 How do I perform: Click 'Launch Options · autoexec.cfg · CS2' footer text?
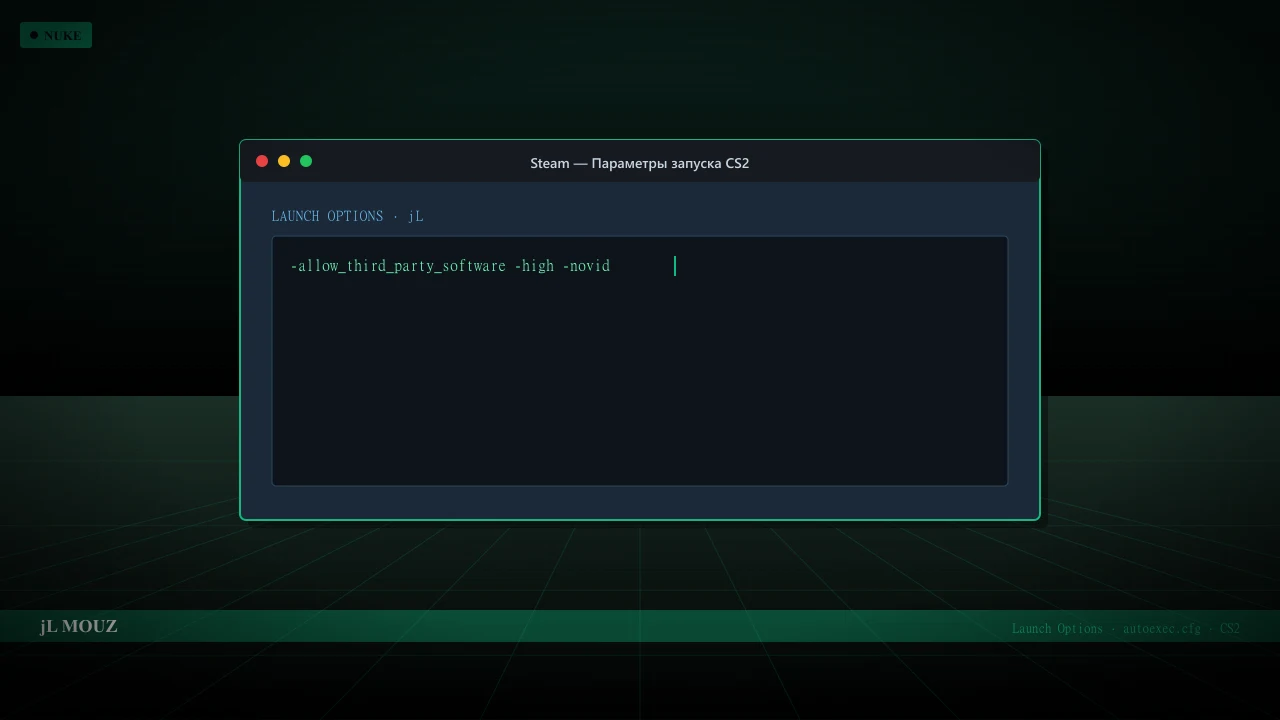(1126, 628)
